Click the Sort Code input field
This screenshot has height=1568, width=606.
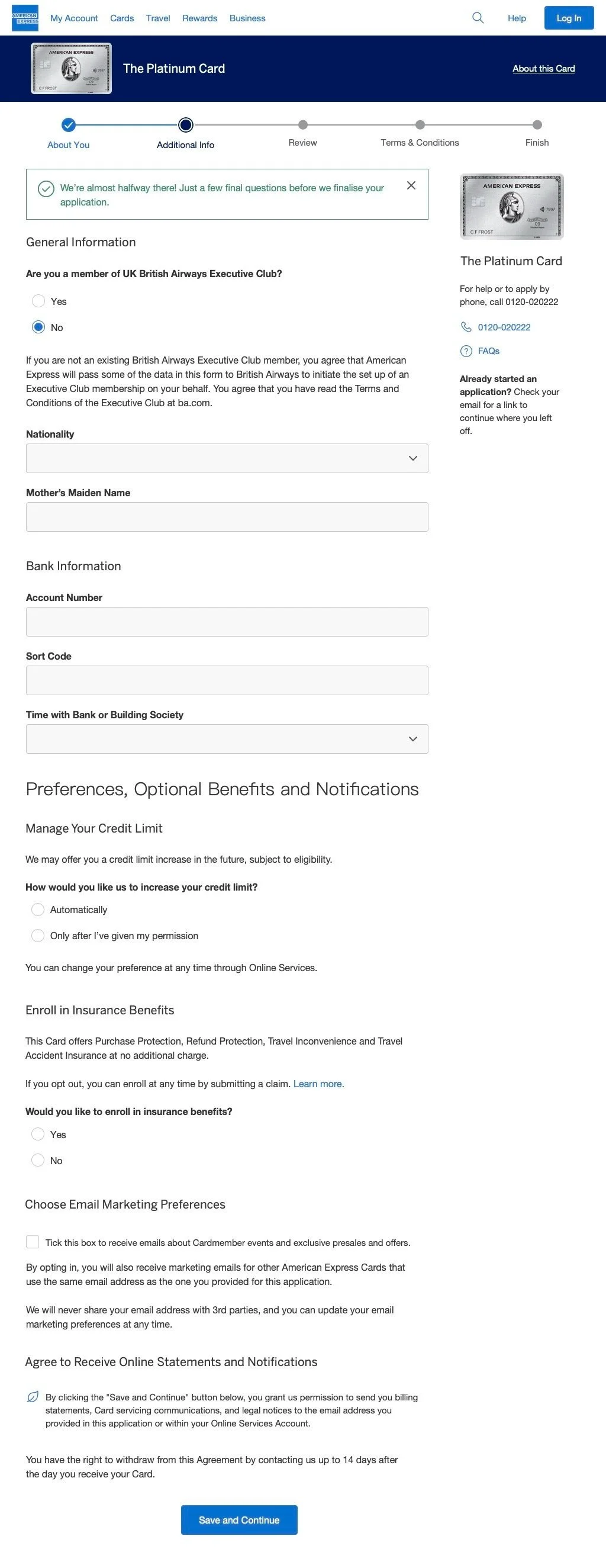[227, 680]
